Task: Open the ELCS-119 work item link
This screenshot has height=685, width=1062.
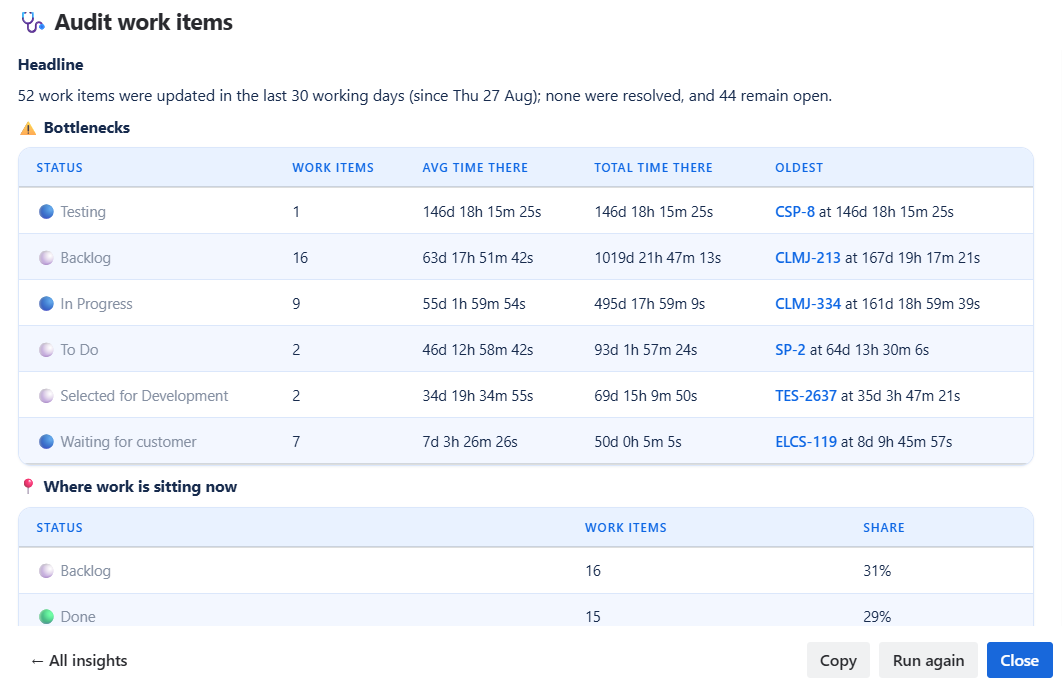Action: pos(805,442)
